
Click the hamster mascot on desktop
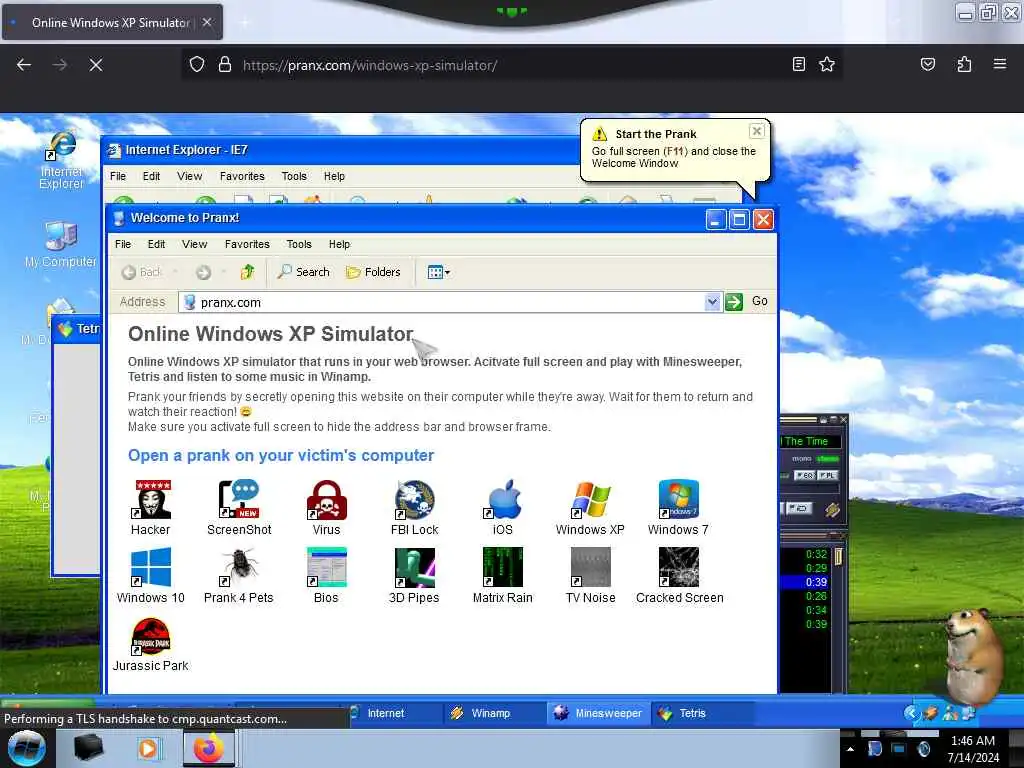[x=972, y=656]
